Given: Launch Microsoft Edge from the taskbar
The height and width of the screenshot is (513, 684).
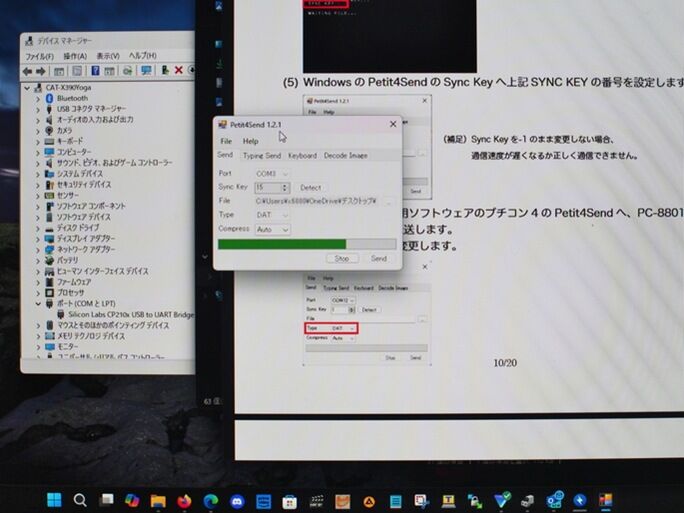Looking at the screenshot, I should click(211, 501).
